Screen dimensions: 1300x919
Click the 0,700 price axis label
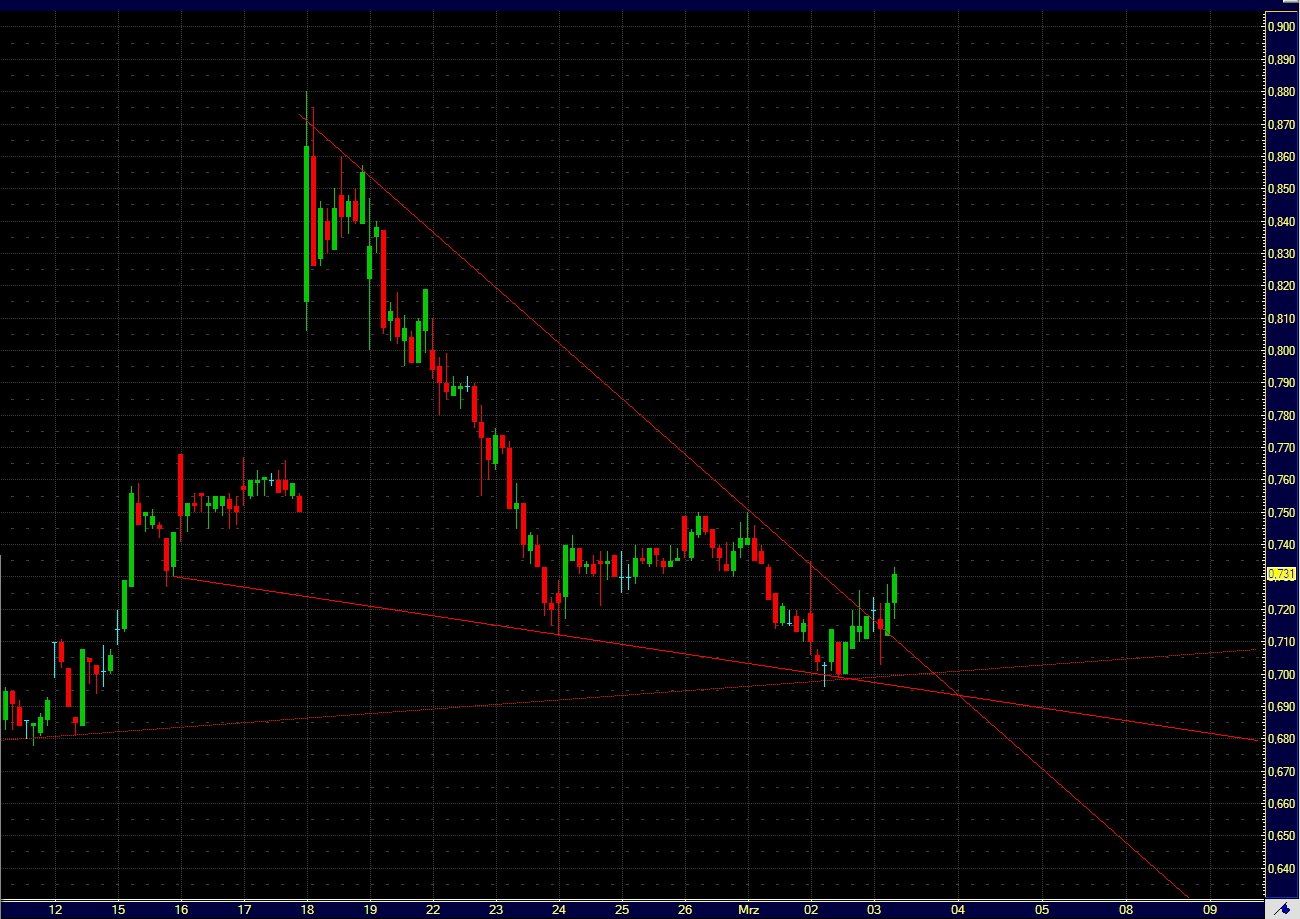coord(1281,675)
